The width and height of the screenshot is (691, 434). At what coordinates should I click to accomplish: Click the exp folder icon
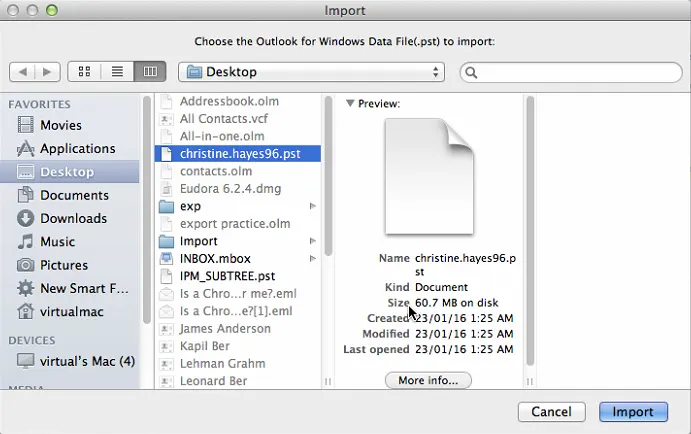pyautogui.click(x=166, y=206)
